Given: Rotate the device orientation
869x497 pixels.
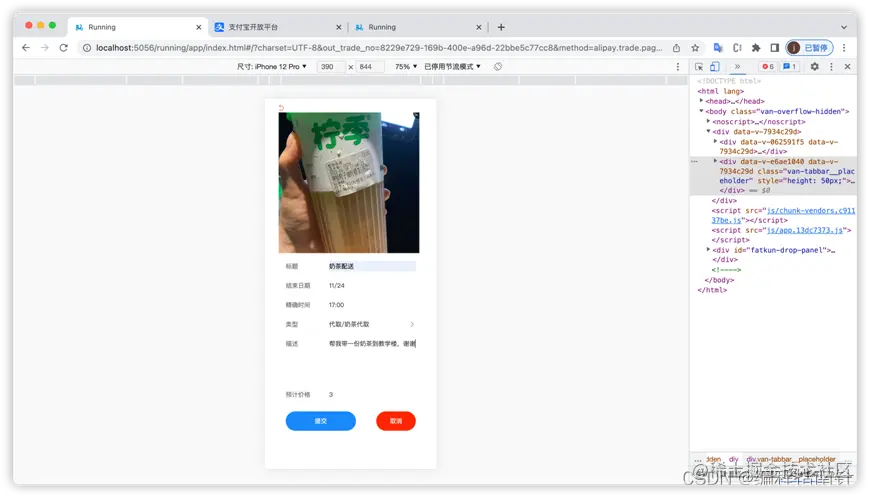Looking at the screenshot, I should coord(498,66).
